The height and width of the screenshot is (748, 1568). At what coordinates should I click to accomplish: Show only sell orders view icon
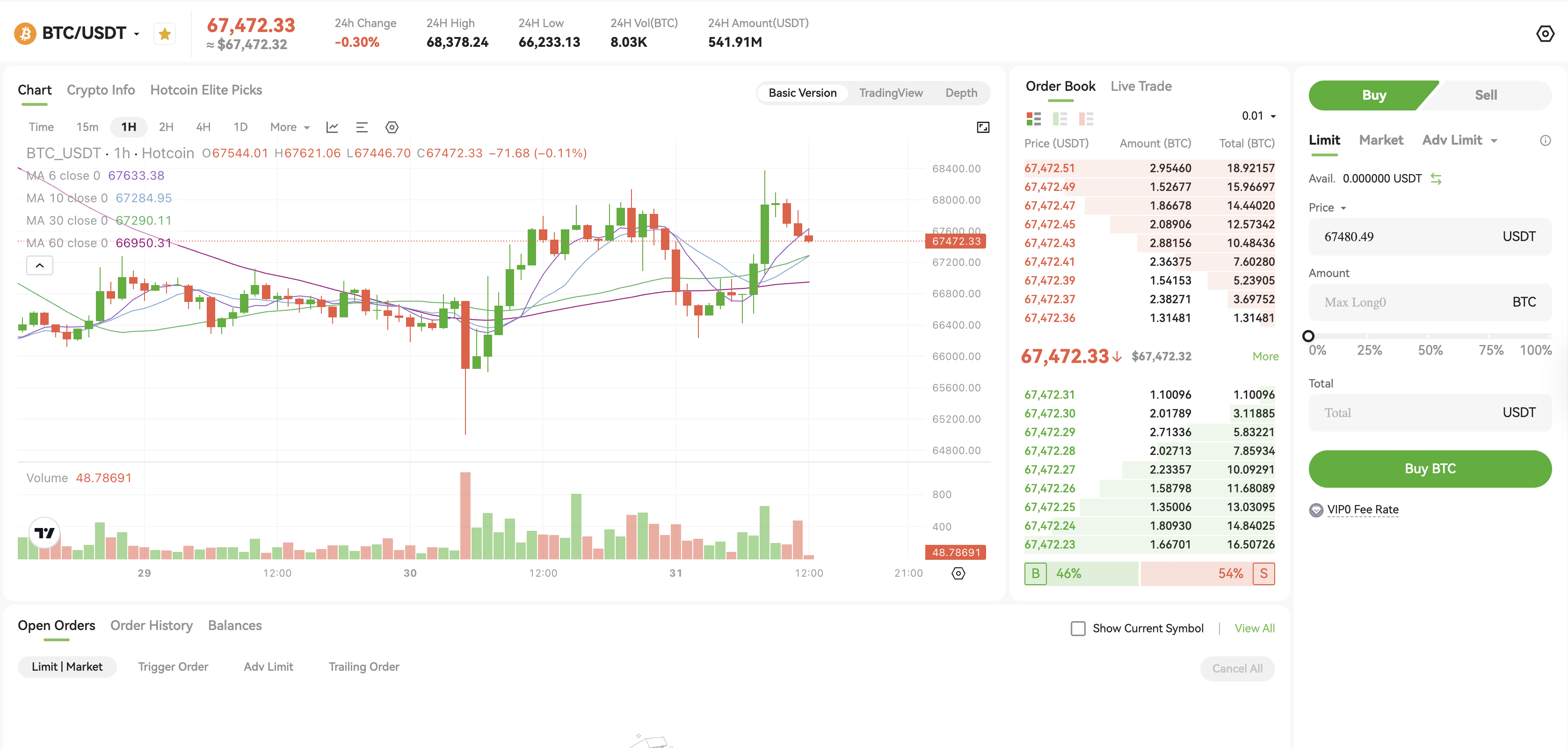click(1085, 118)
